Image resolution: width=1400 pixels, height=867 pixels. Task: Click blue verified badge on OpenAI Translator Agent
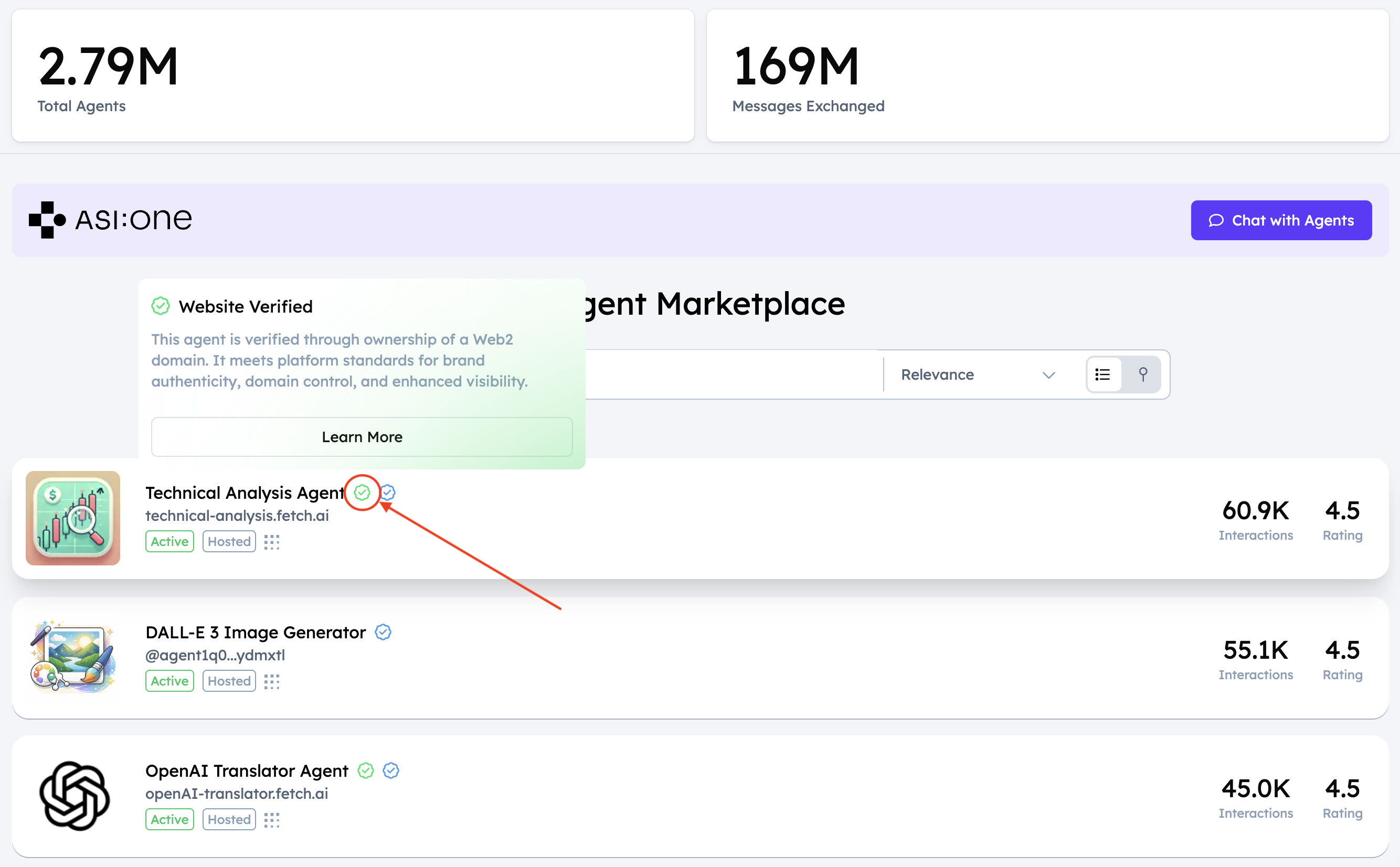[x=391, y=770]
